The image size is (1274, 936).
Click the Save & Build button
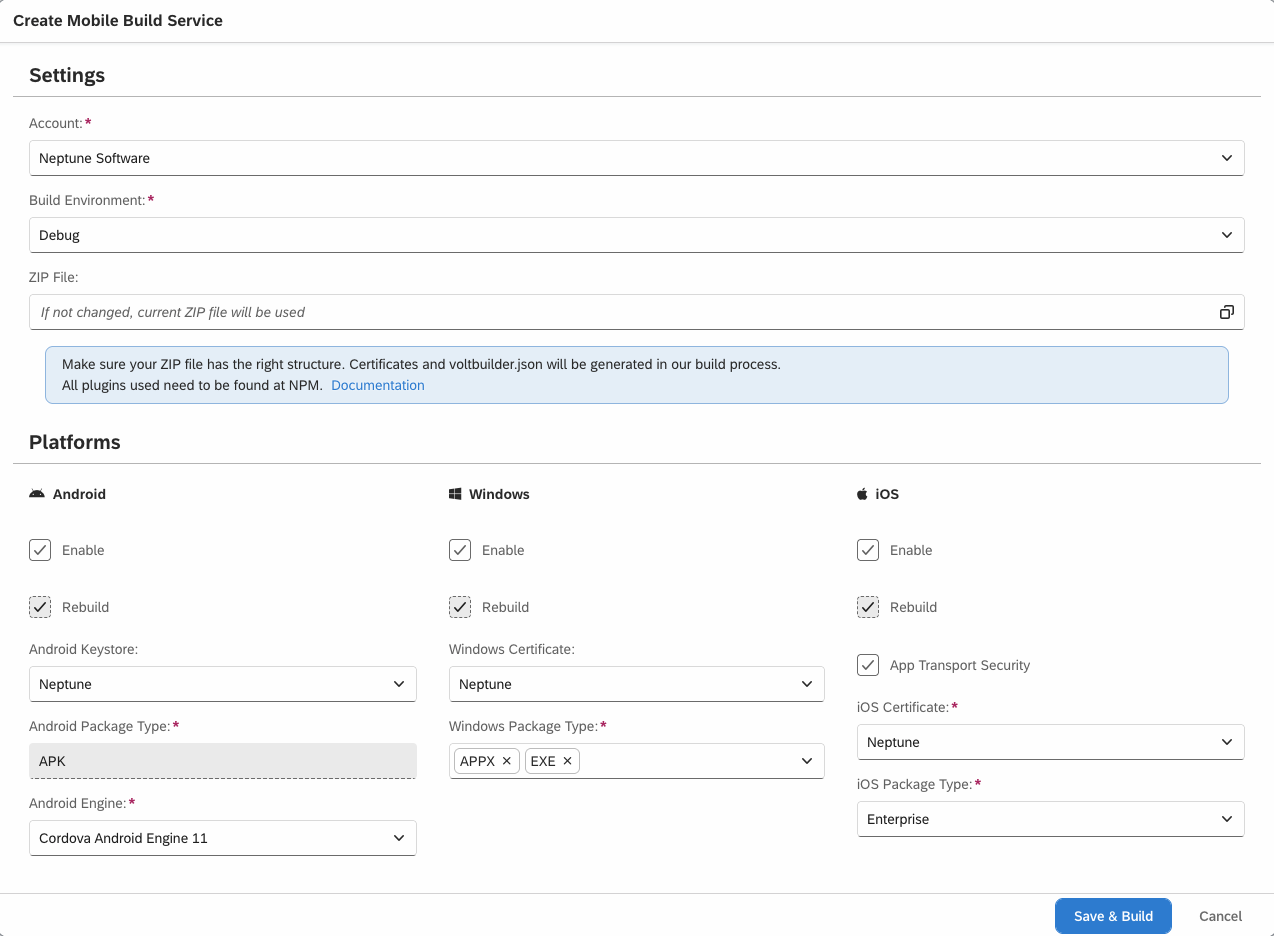pos(1113,916)
